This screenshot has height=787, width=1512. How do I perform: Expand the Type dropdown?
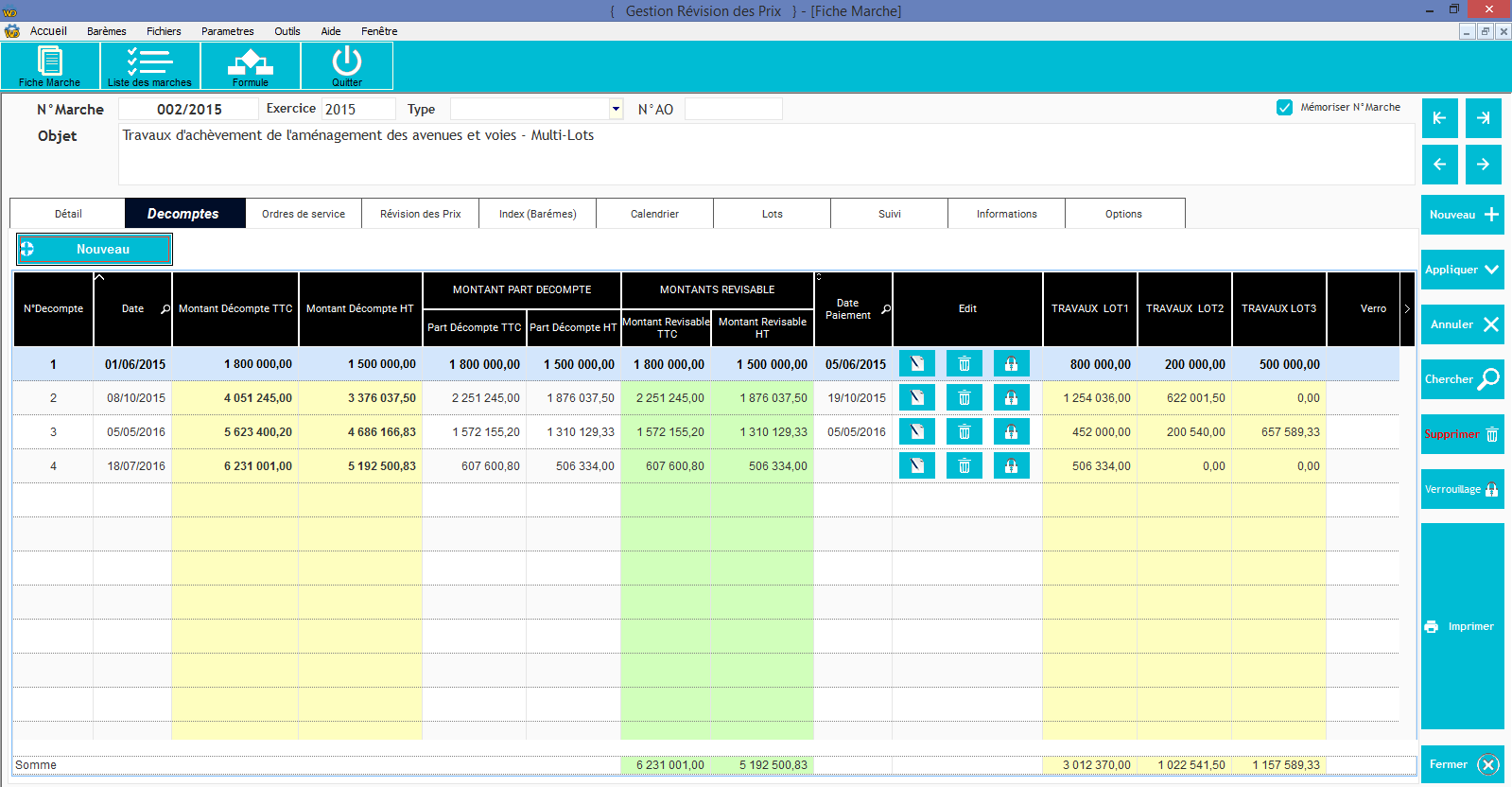pyautogui.click(x=616, y=109)
